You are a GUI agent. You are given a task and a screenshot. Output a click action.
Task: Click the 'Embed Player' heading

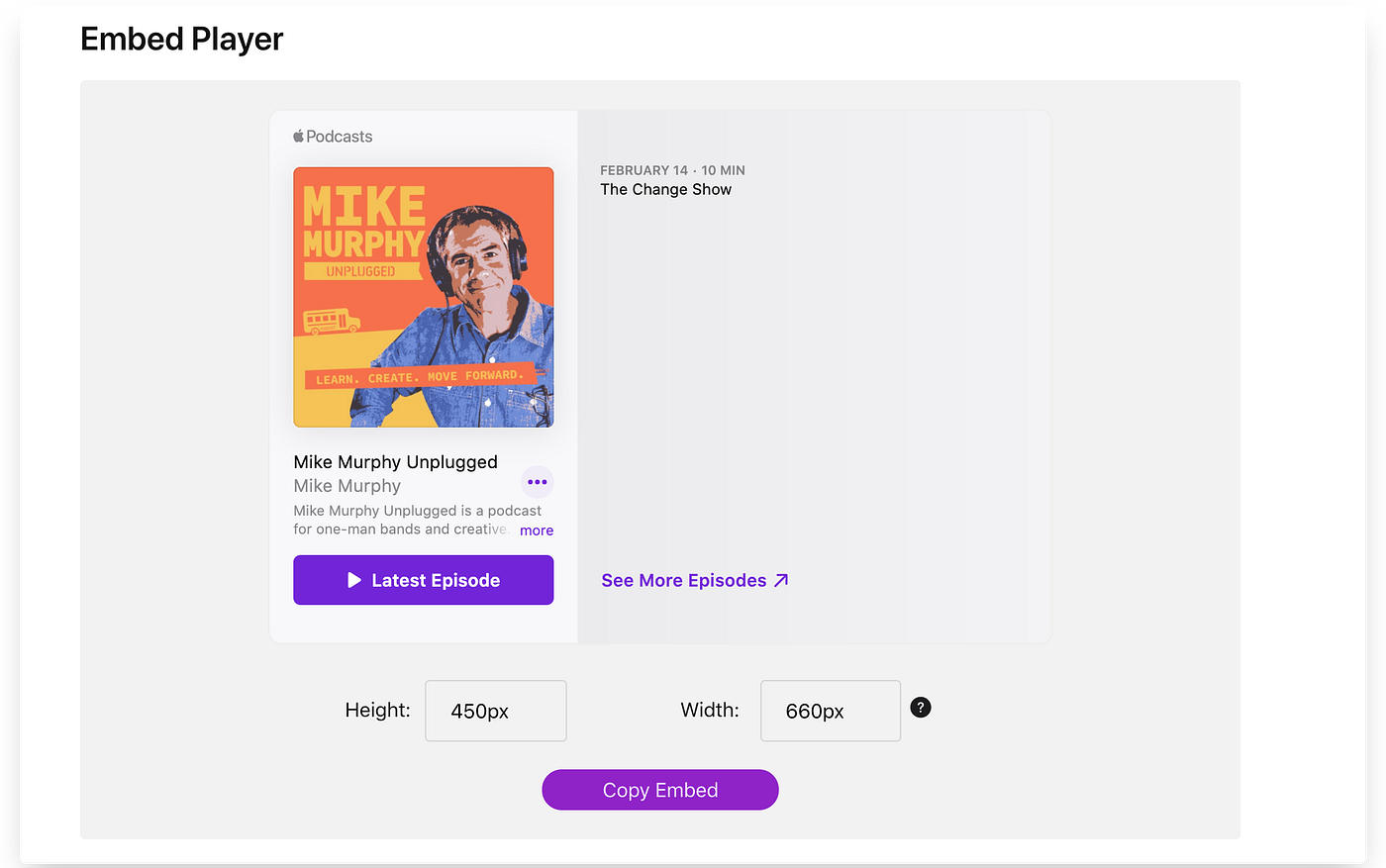point(182,39)
